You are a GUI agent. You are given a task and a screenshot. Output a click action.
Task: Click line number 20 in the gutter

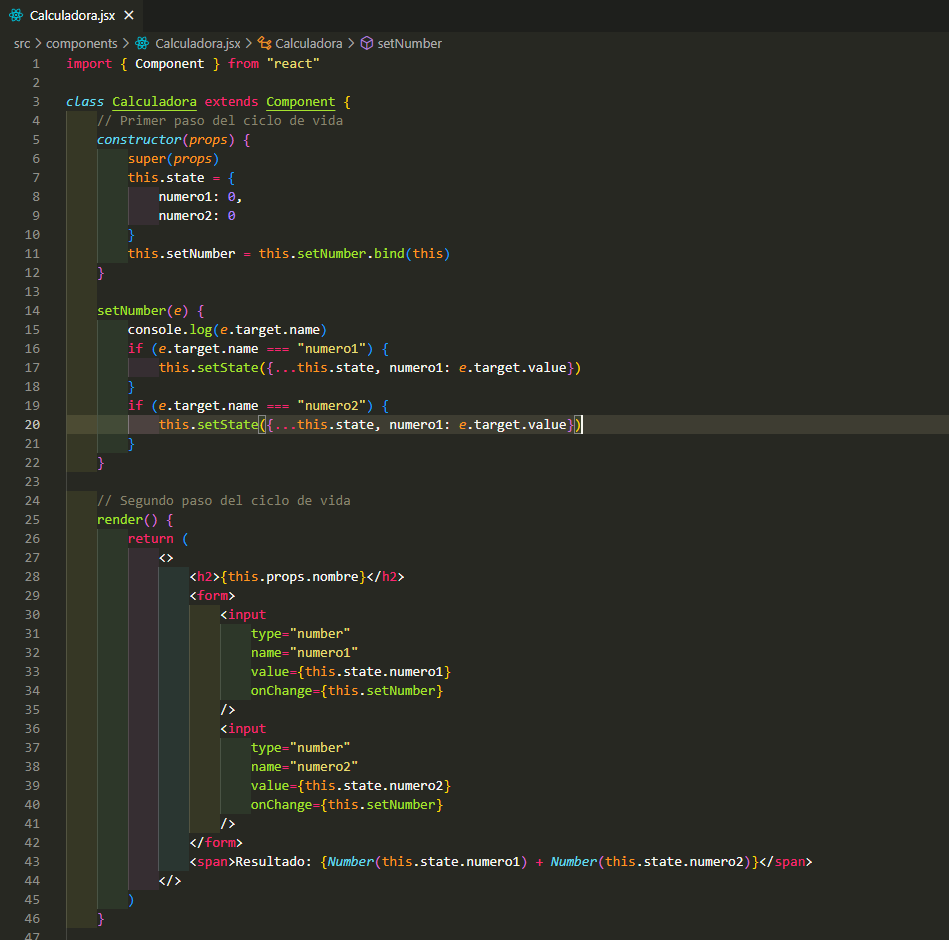click(x=34, y=424)
